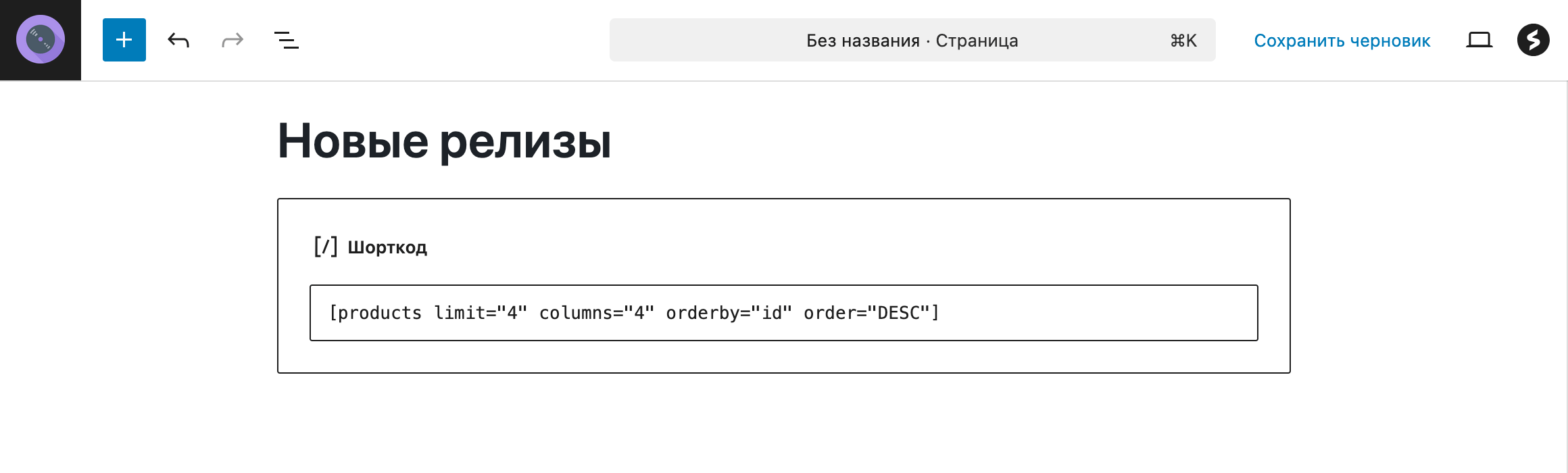Open desktop preview via the laptop icon
This screenshot has width=1568, height=473.
point(1479,40)
